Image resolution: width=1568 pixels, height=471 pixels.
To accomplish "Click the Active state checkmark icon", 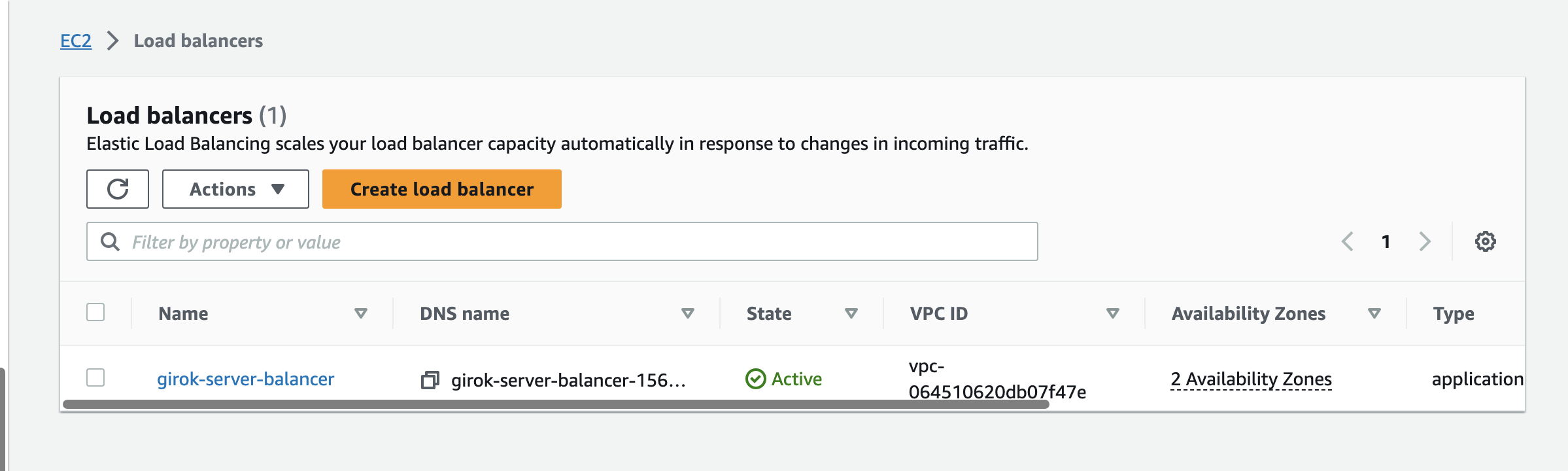I will 756,378.
